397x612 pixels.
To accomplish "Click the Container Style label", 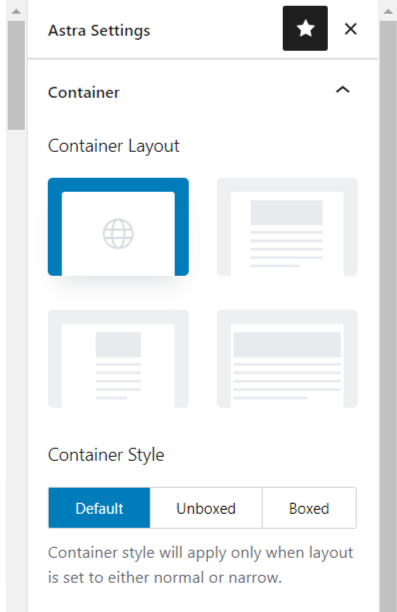I will click(106, 455).
